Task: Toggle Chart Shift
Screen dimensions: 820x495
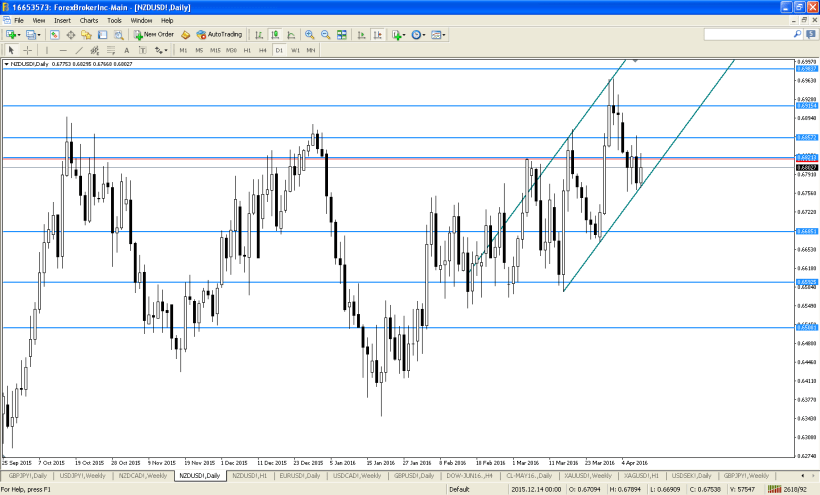Action: 378,34
